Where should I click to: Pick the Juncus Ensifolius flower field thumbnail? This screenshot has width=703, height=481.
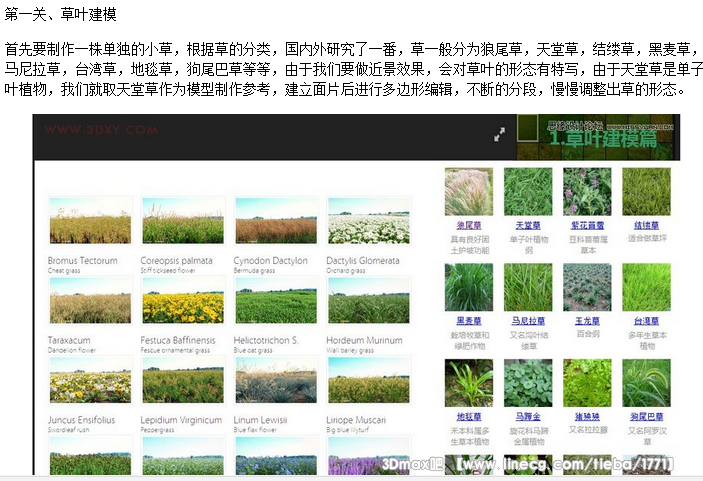pos(90,380)
